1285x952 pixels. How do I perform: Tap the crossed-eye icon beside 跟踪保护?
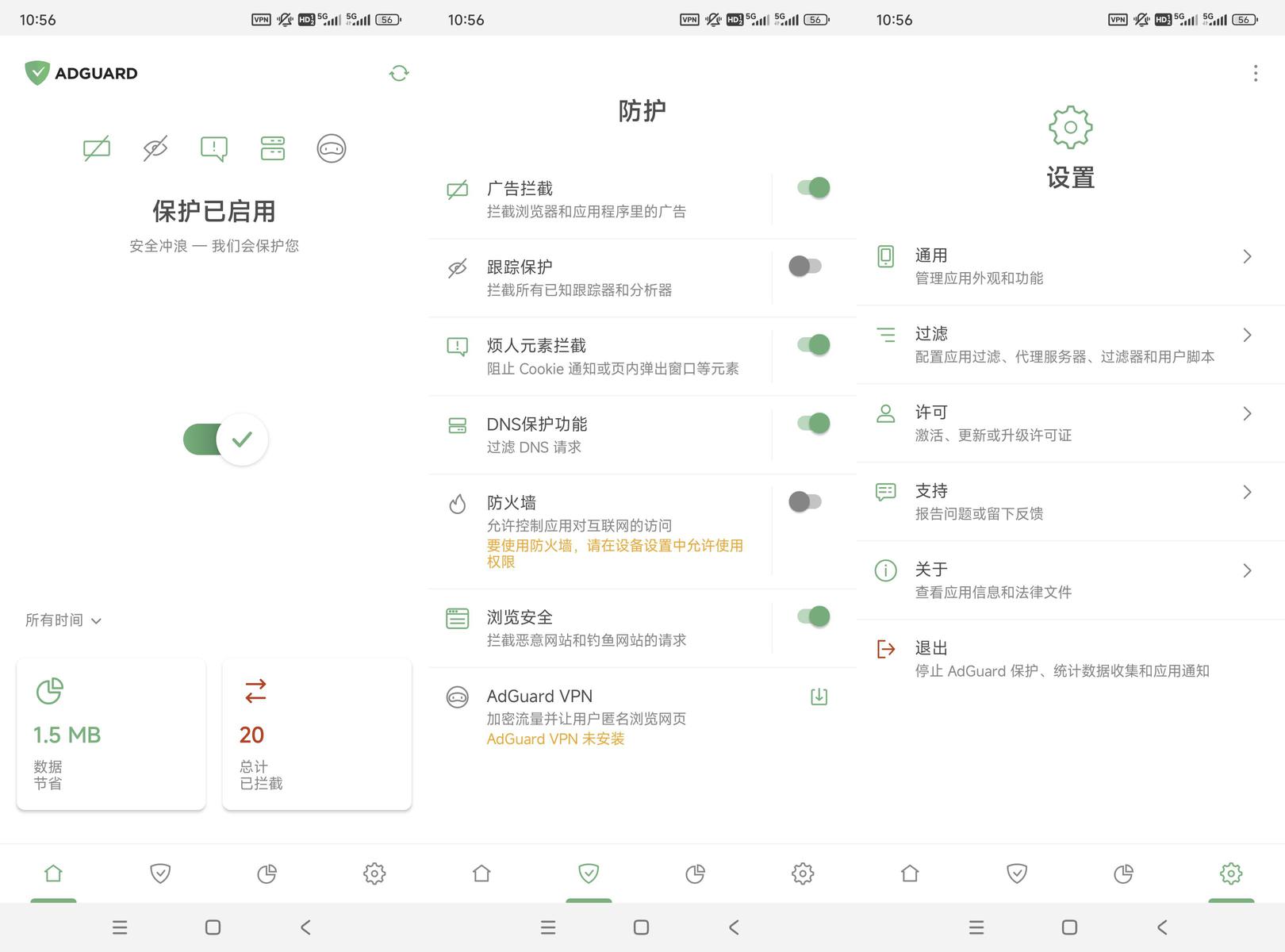click(x=458, y=268)
